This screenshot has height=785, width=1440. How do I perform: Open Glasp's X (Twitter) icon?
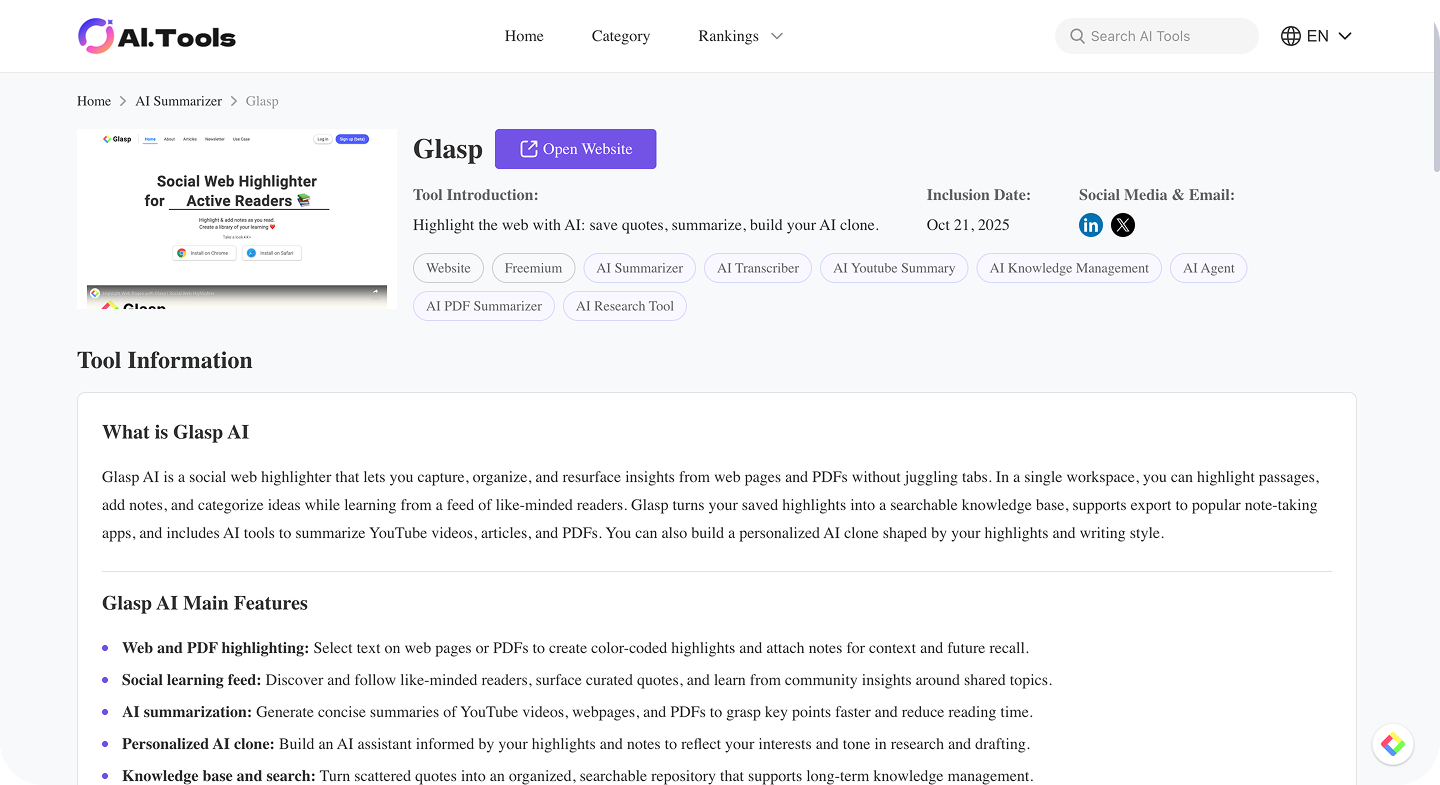[1123, 225]
